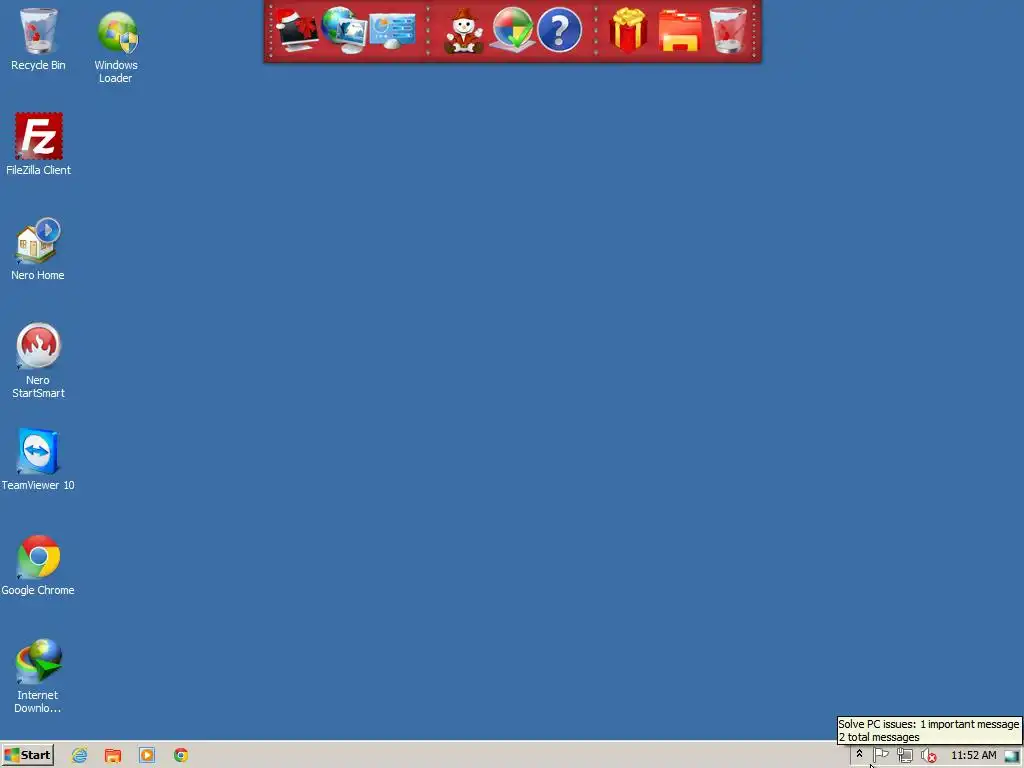Click the globe network icon in dock
The width and height of the screenshot is (1024, 768).
click(x=344, y=30)
